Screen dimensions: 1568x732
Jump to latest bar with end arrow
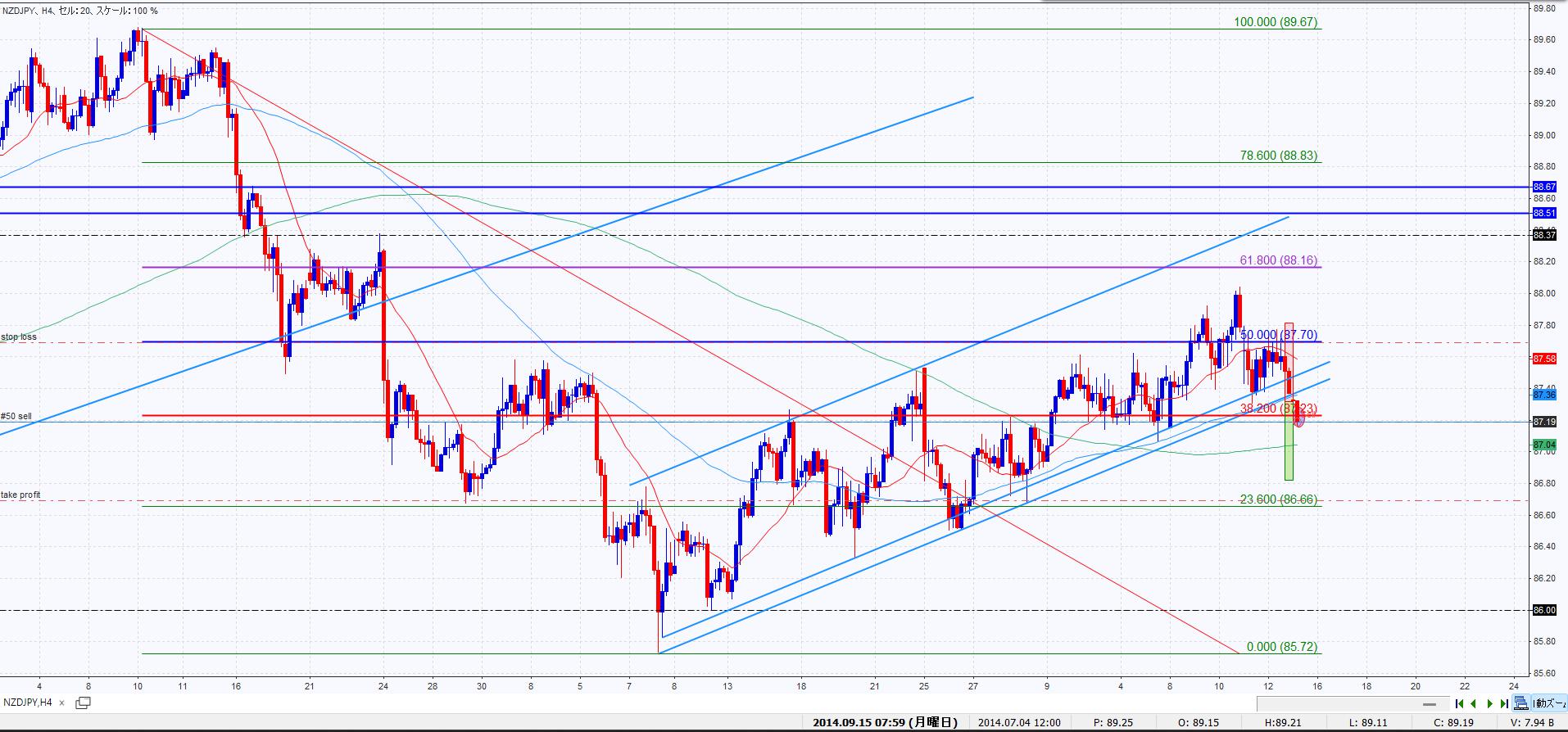tap(1504, 703)
